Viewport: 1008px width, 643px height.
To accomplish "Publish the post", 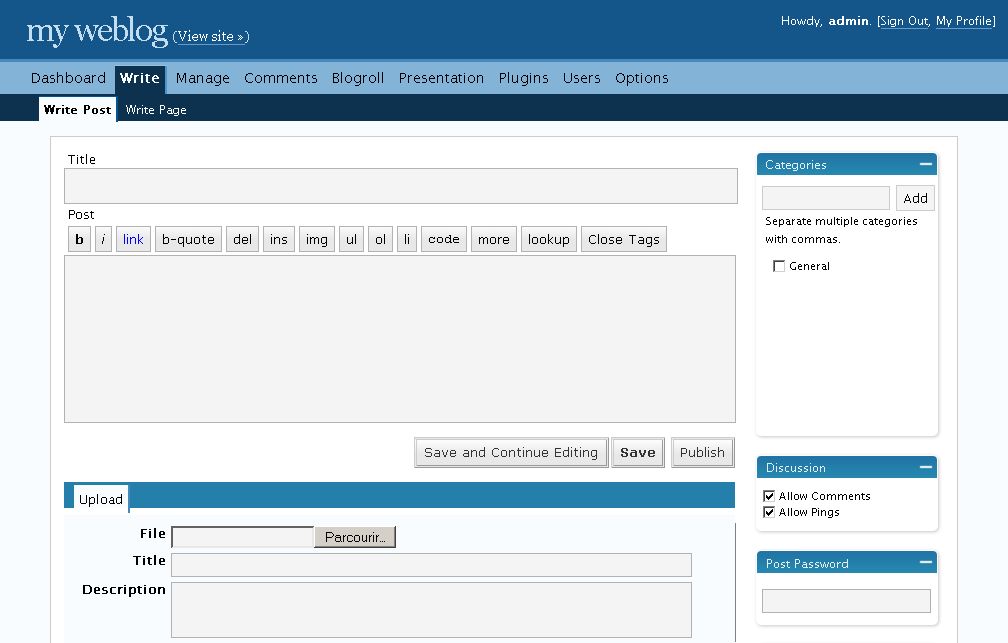I will [702, 453].
